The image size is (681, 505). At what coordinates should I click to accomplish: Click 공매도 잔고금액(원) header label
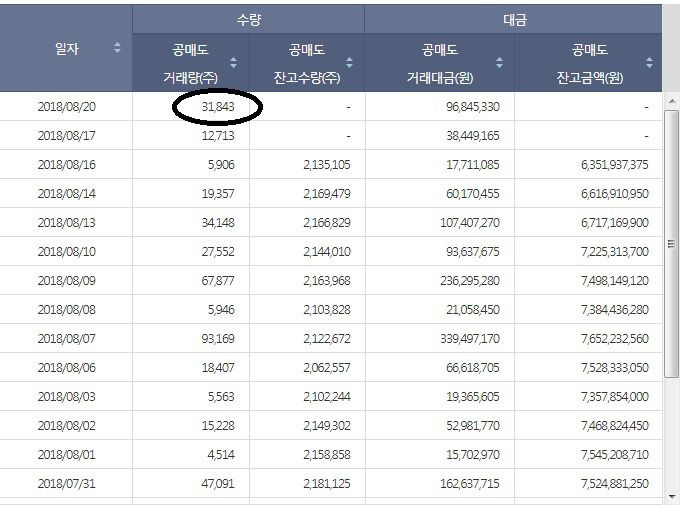click(590, 63)
